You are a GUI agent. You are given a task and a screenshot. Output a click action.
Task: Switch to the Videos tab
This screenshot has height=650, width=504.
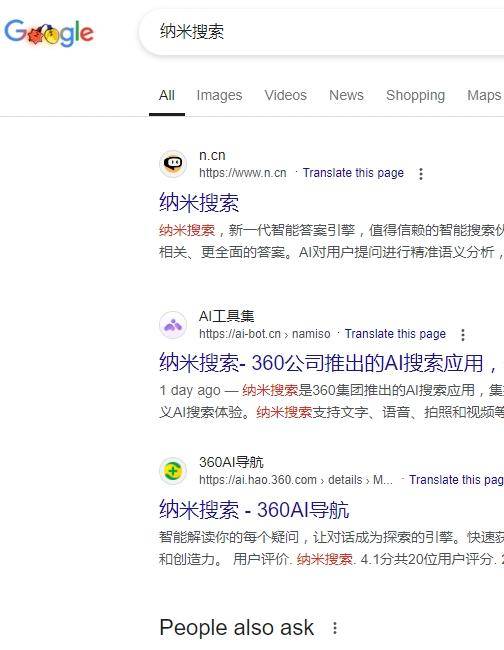pos(286,95)
